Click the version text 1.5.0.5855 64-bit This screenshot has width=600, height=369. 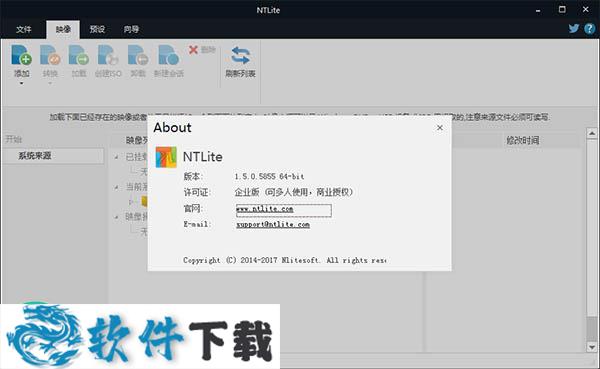(x=269, y=176)
